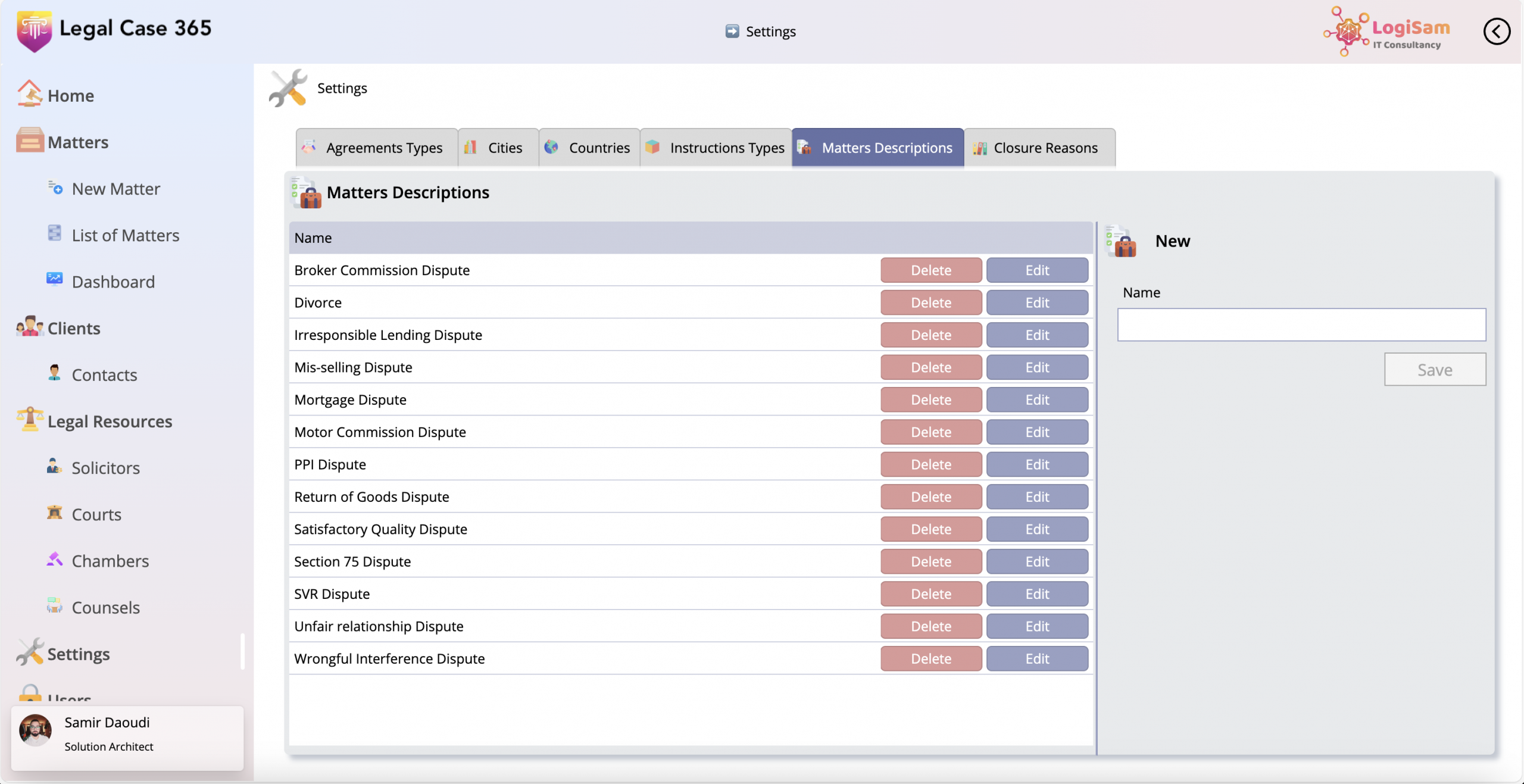Click the Chambers gavel icon
The height and width of the screenshot is (784, 1524).
55,559
